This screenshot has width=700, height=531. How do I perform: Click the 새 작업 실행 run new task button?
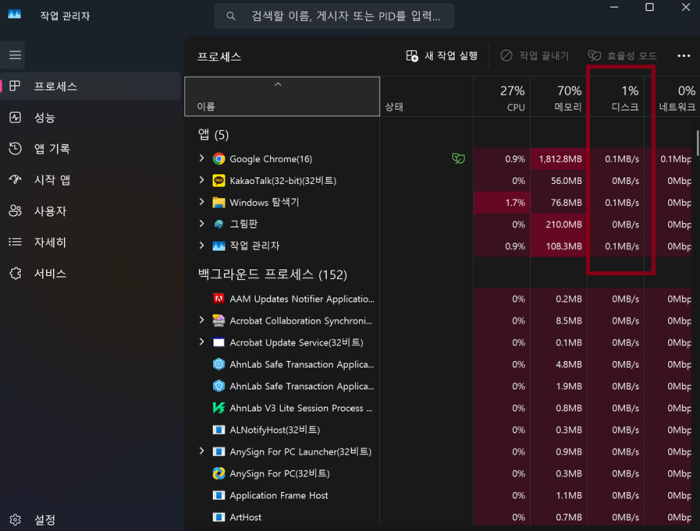click(442, 56)
